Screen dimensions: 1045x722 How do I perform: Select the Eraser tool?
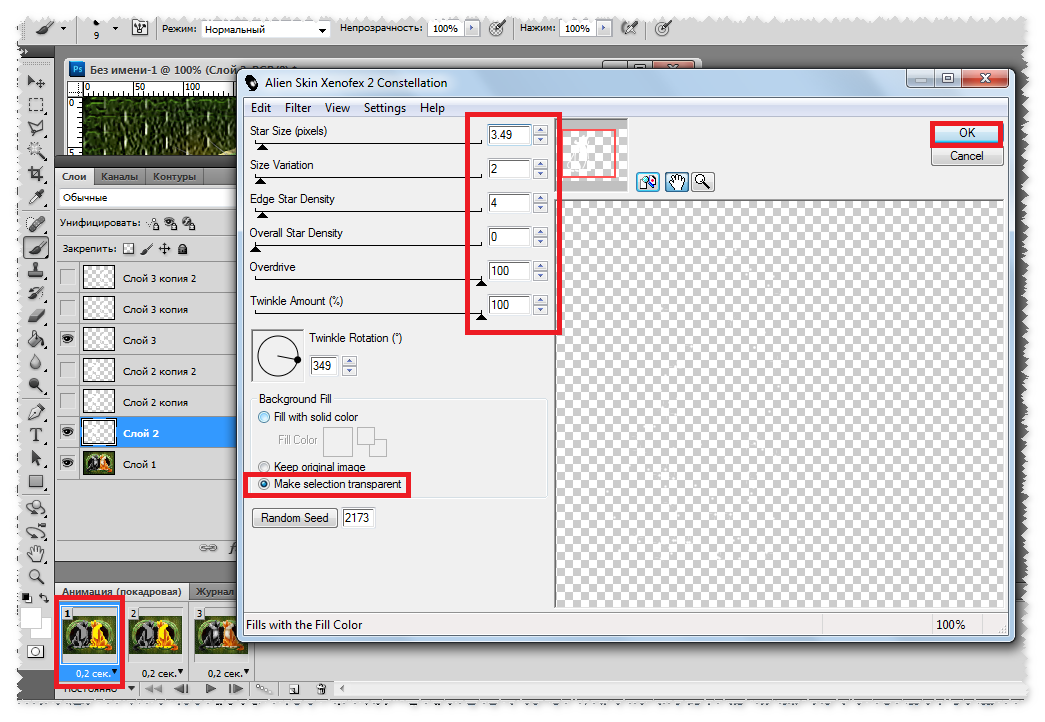pos(36,316)
